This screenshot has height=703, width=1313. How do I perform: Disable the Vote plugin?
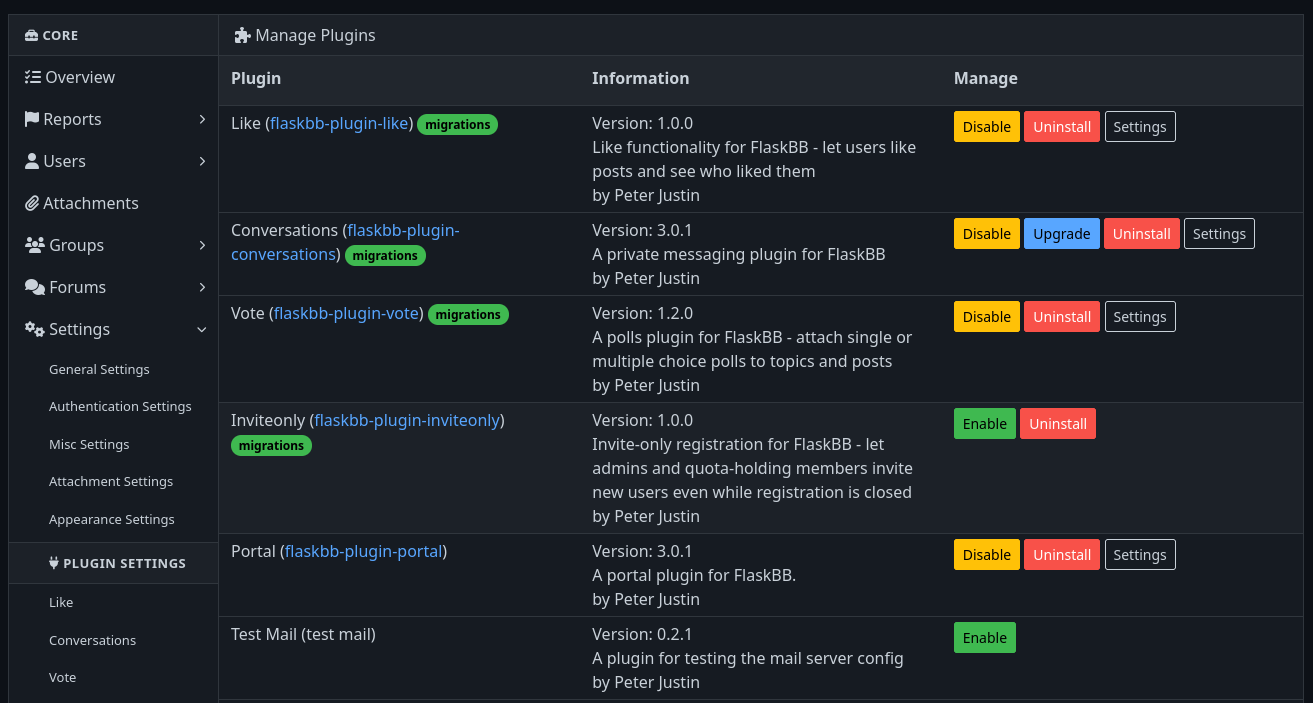click(x=987, y=317)
